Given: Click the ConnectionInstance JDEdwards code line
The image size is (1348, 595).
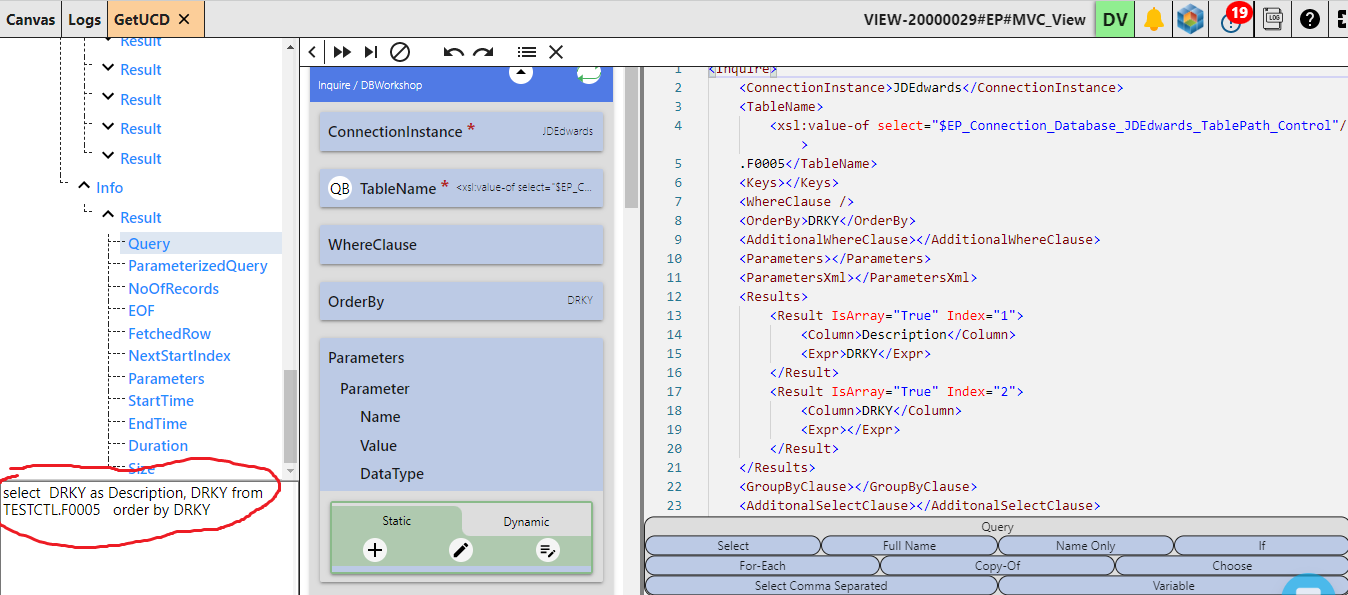Looking at the screenshot, I should [931, 87].
